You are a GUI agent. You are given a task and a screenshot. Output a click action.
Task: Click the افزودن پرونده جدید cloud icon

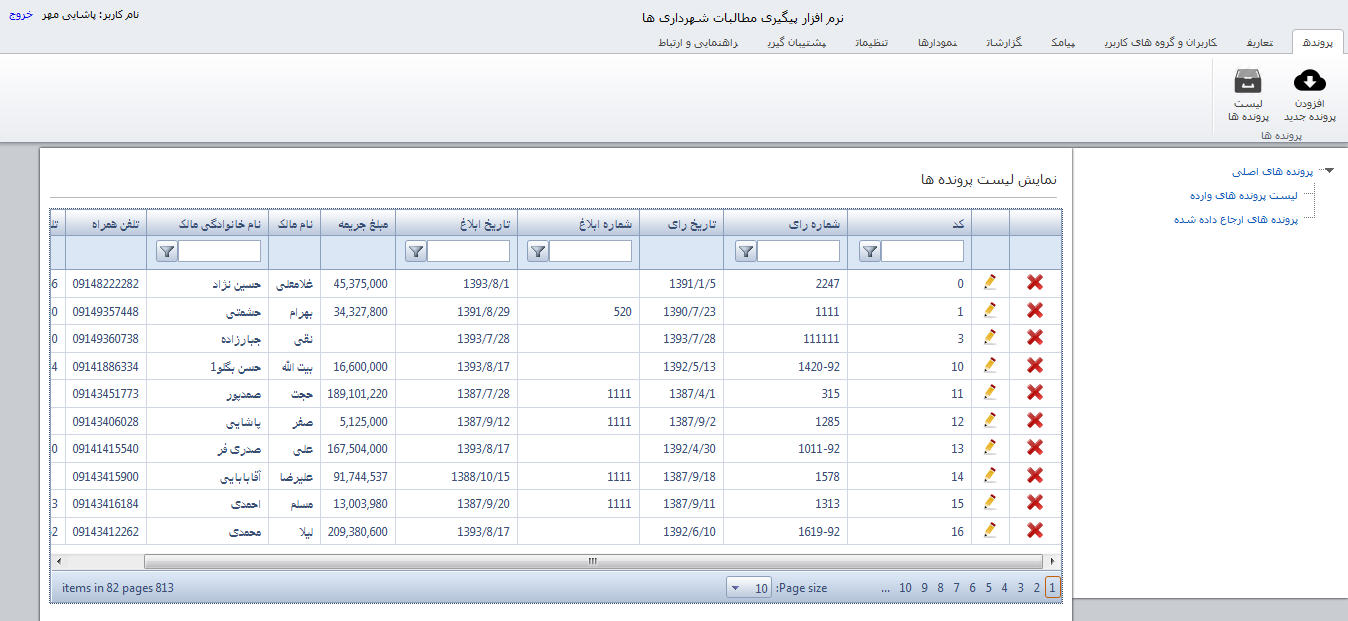[x=1309, y=81]
